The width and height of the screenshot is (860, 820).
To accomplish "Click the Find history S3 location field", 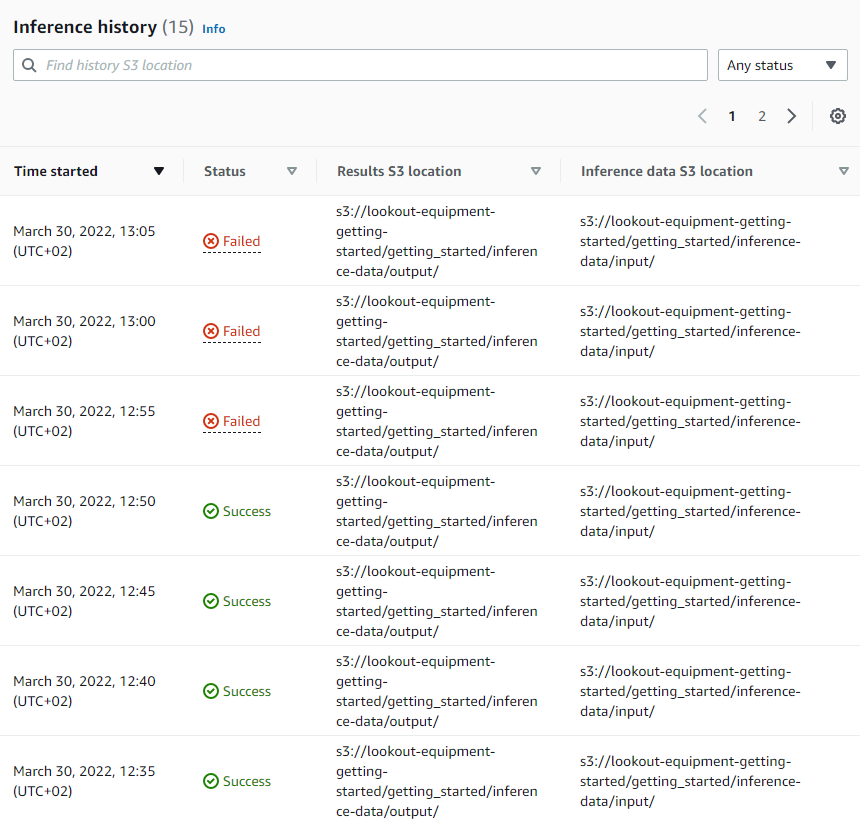I will 360,65.
